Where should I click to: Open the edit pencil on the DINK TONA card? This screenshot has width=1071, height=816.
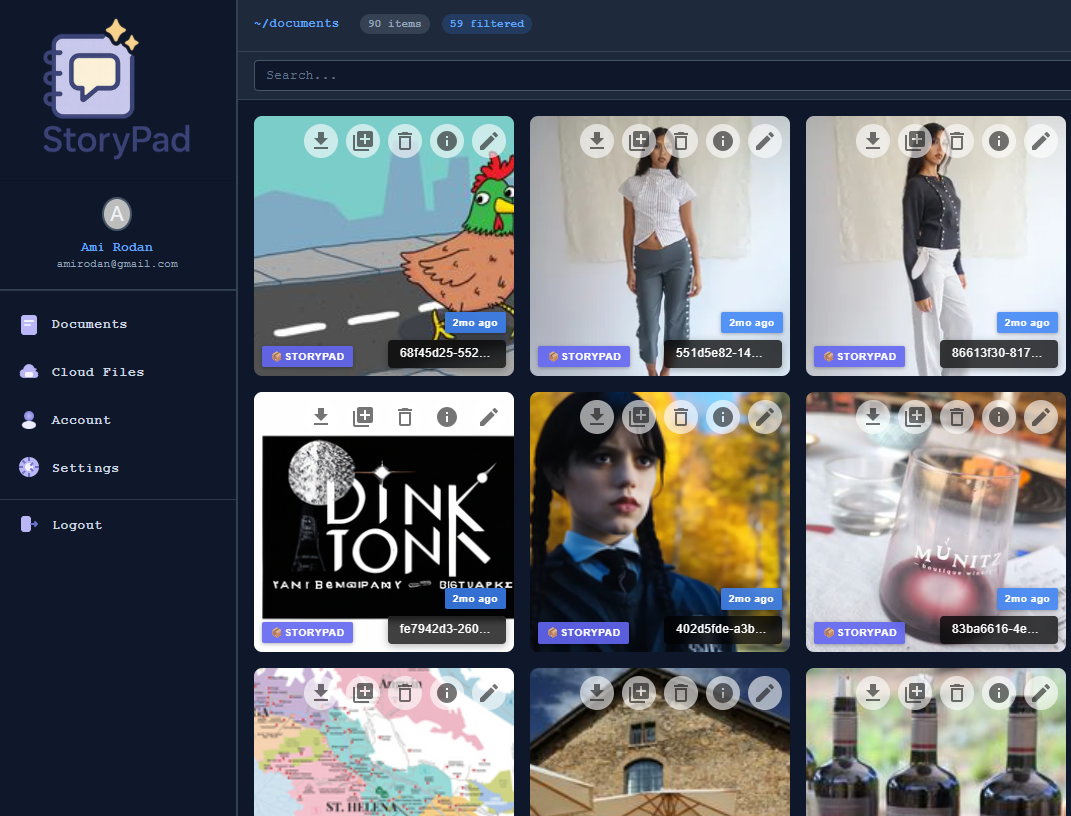point(489,417)
